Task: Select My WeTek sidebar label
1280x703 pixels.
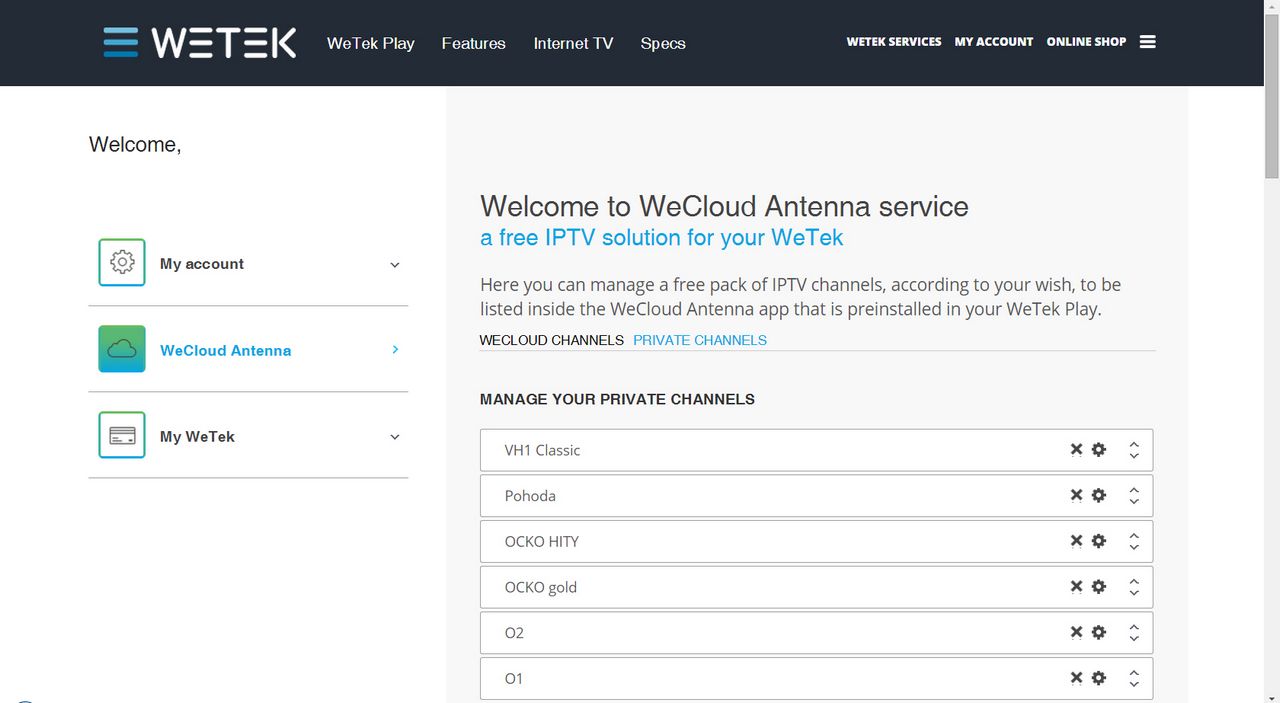Action: 197,436
